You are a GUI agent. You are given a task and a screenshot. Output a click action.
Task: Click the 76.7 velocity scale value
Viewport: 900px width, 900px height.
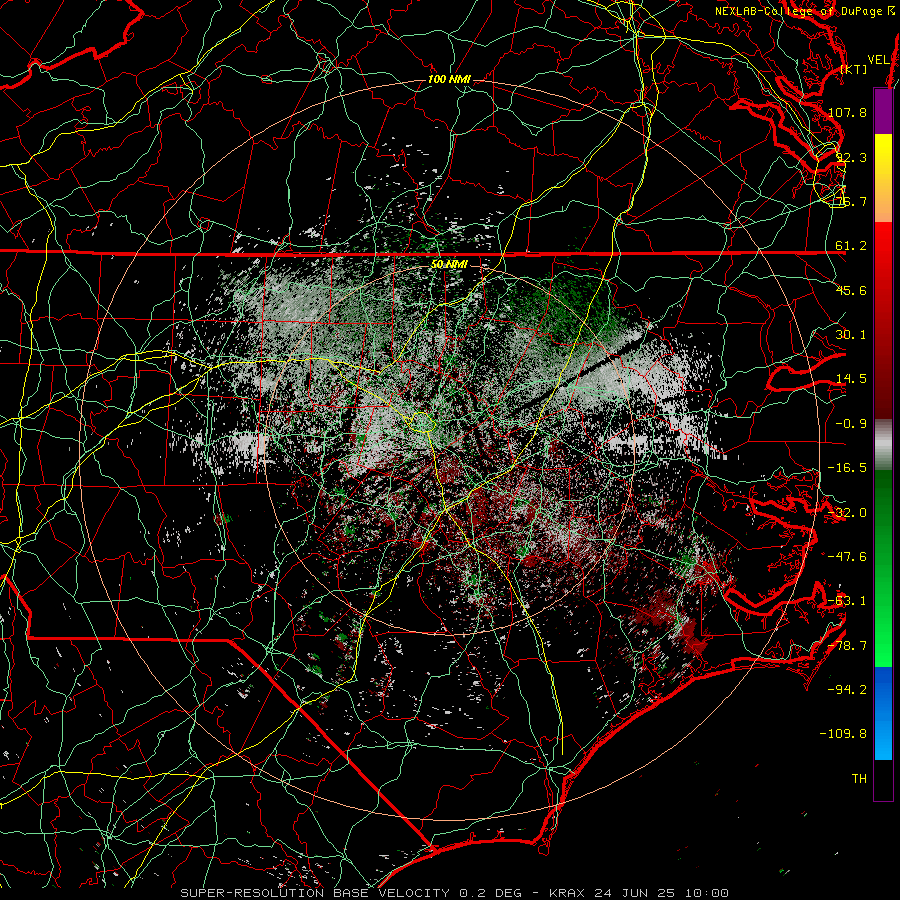point(851,201)
